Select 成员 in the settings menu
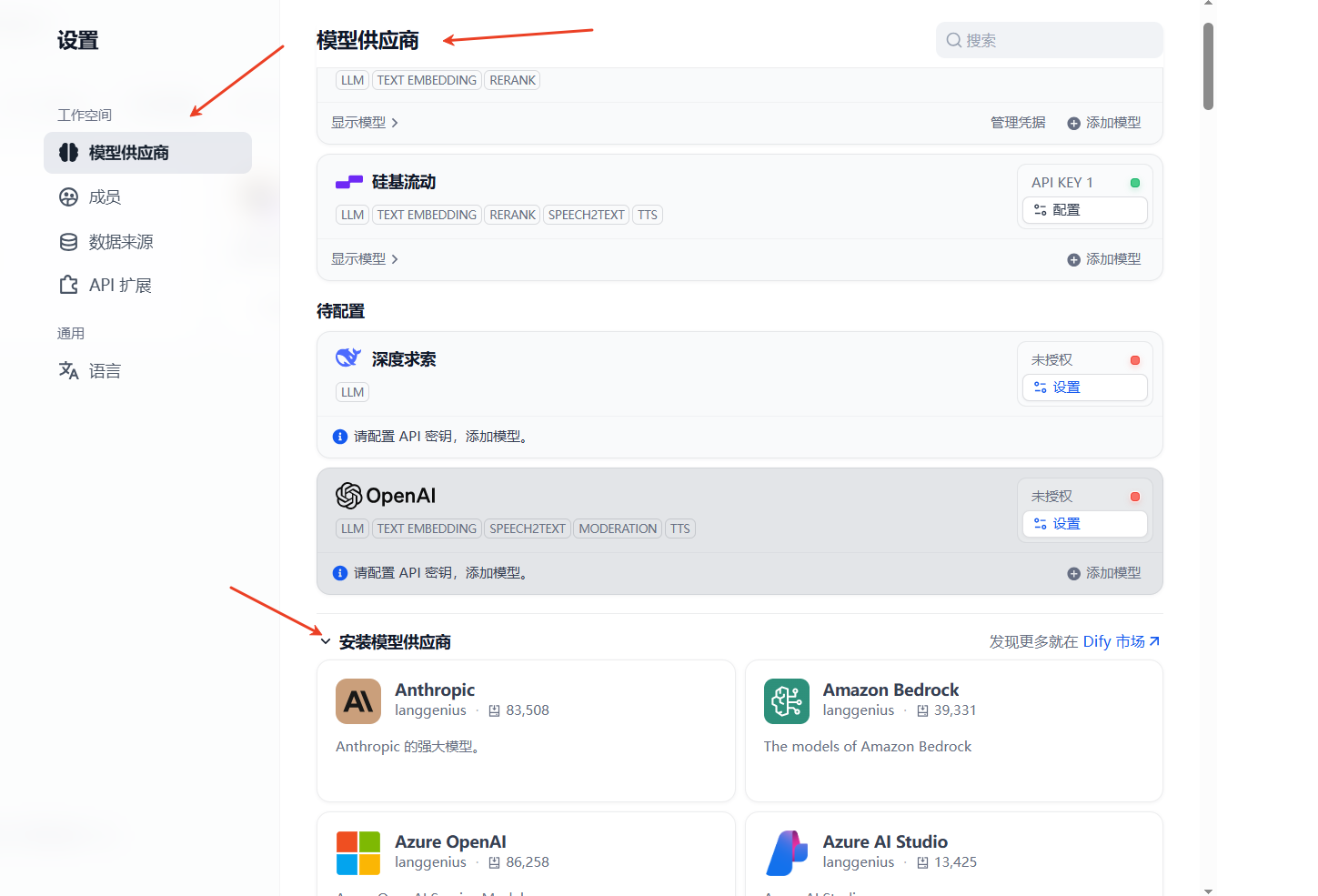The image size is (1318, 896). [x=104, y=196]
